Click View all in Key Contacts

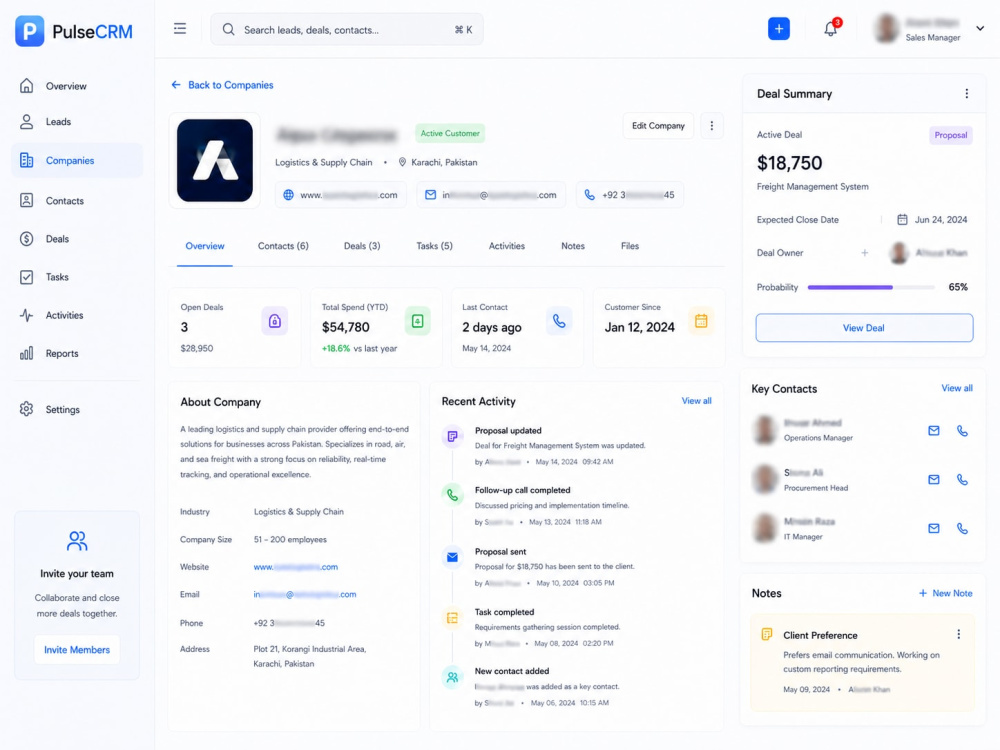[957, 388]
